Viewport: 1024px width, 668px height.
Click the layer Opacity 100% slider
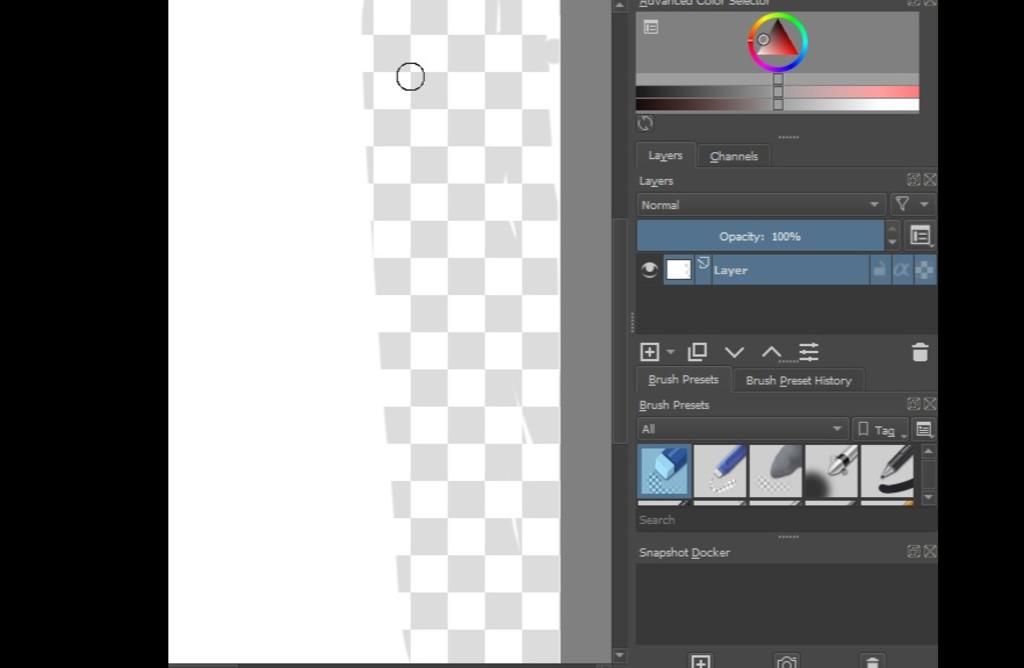(x=760, y=236)
